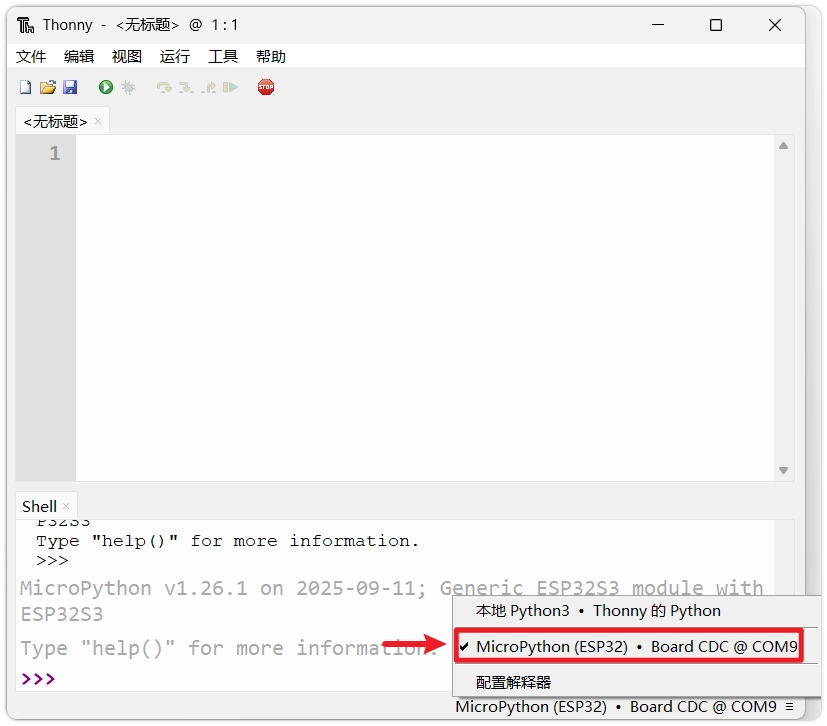The image size is (827, 726).
Task: Click the editor scrollbar down arrow
Action: coord(784,470)
